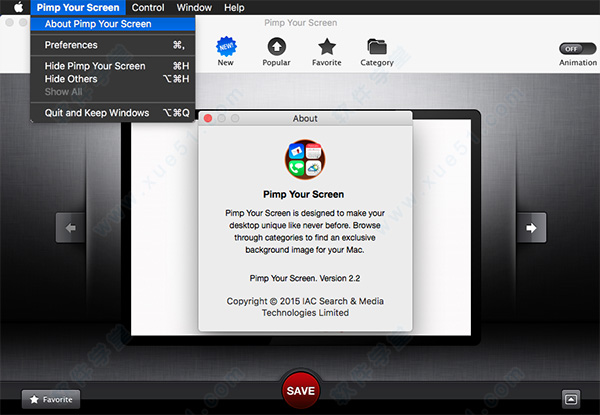Viewport: 600px width, 415px height.
Task: Open the Popular wallpapers section
Action: point(276,52)
